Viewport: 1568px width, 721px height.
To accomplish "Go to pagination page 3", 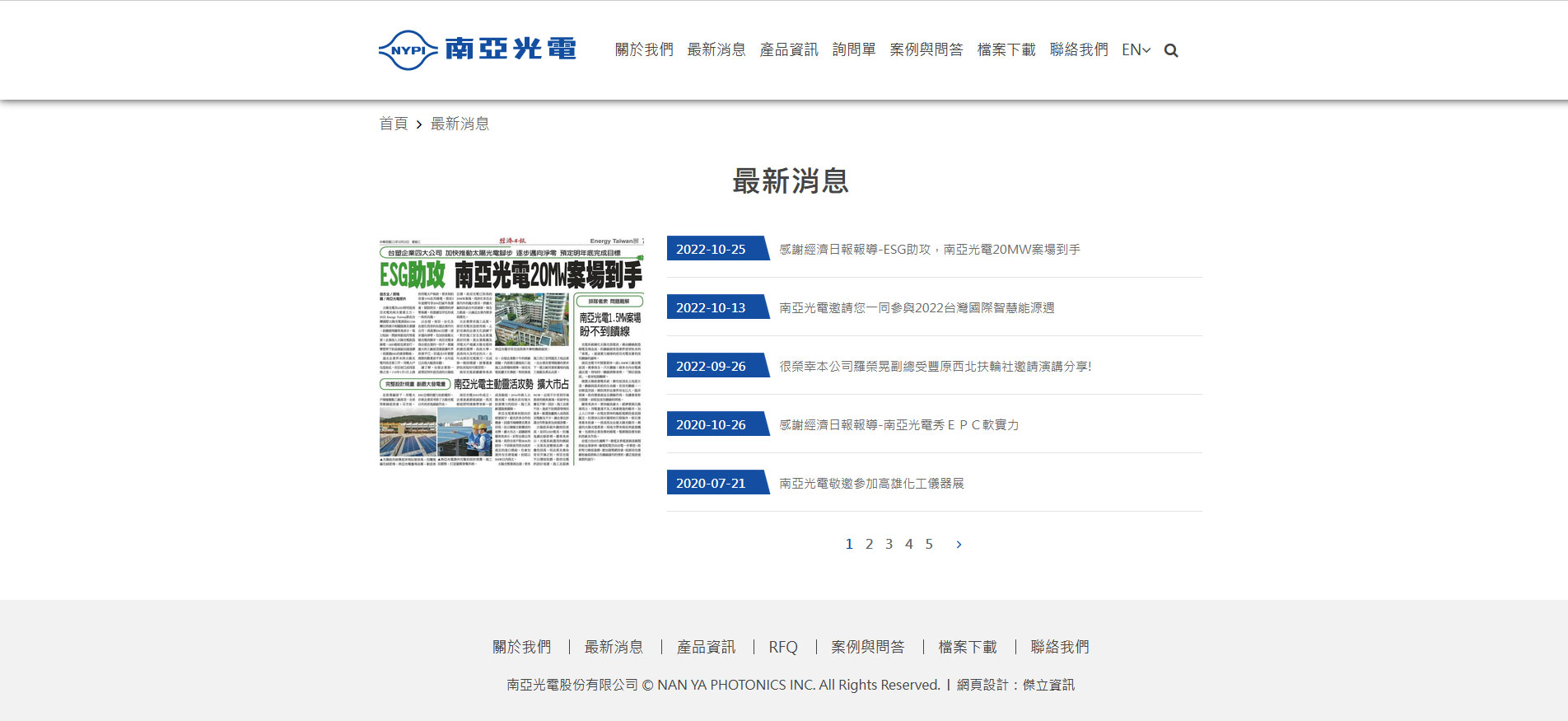I will (889, 544).
